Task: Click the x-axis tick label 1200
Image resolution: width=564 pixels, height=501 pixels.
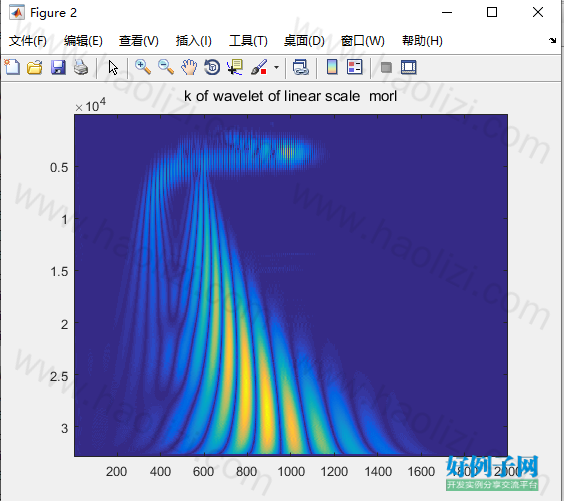Action: tap(334, 471)
